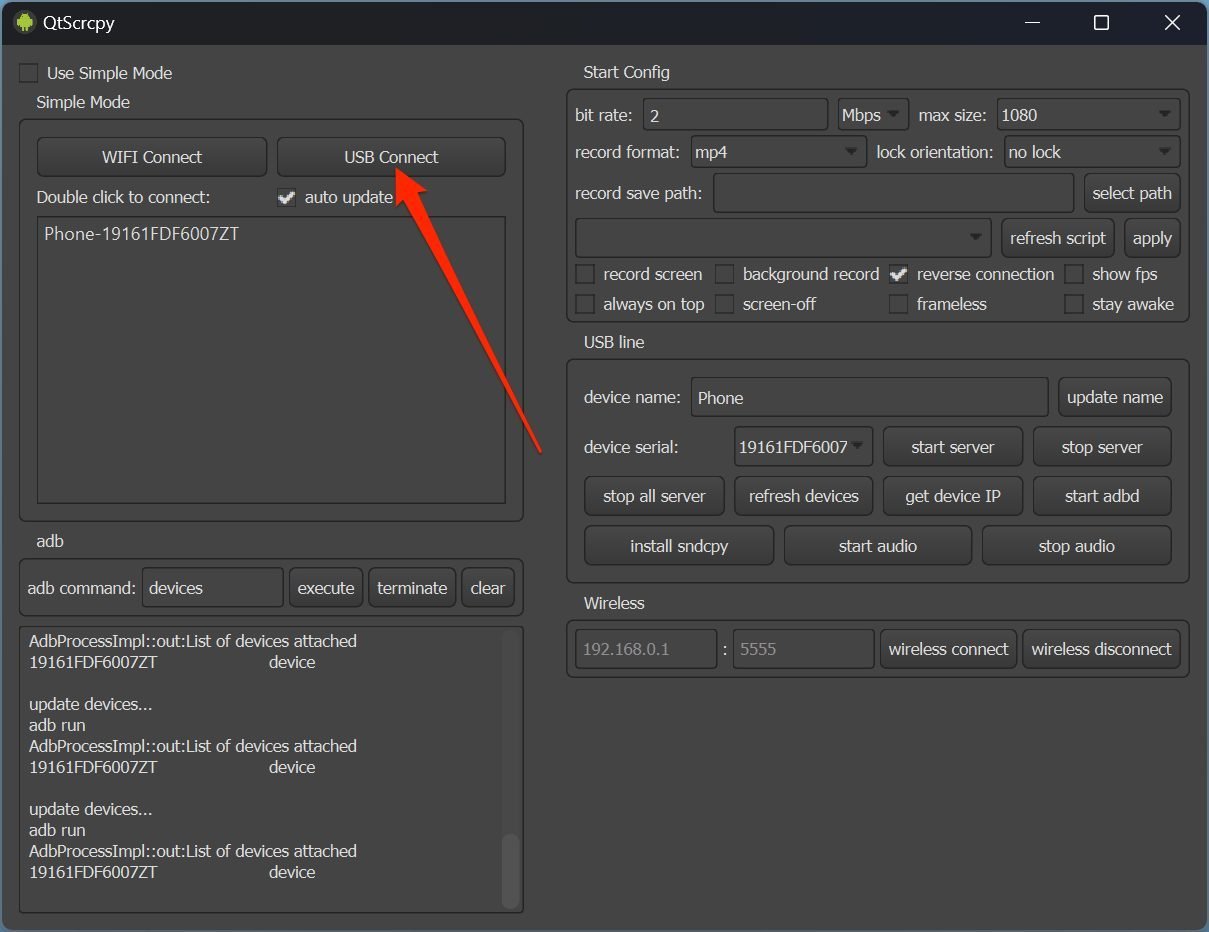Open the Mbps bit rate unit dropdown
This screenshot has width=1209, height=932.
[873, 115]
